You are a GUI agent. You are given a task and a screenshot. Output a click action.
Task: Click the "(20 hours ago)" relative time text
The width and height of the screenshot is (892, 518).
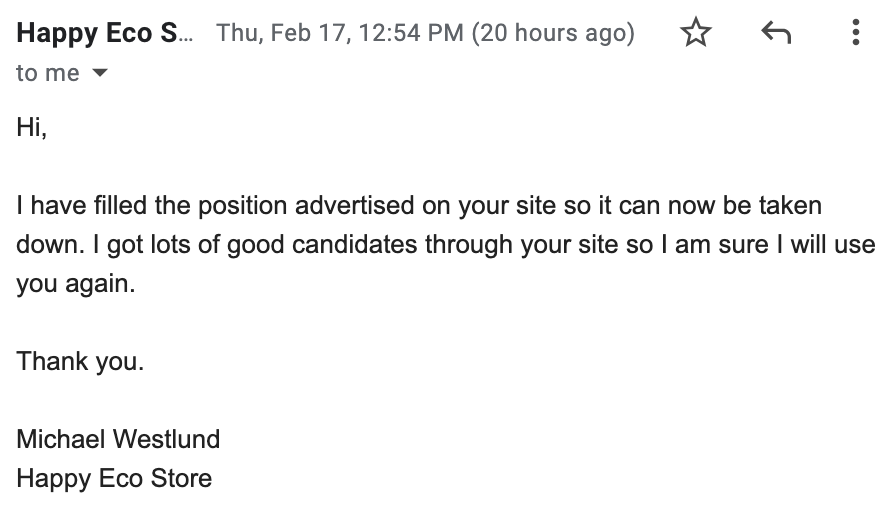click(x=553, y=33)
